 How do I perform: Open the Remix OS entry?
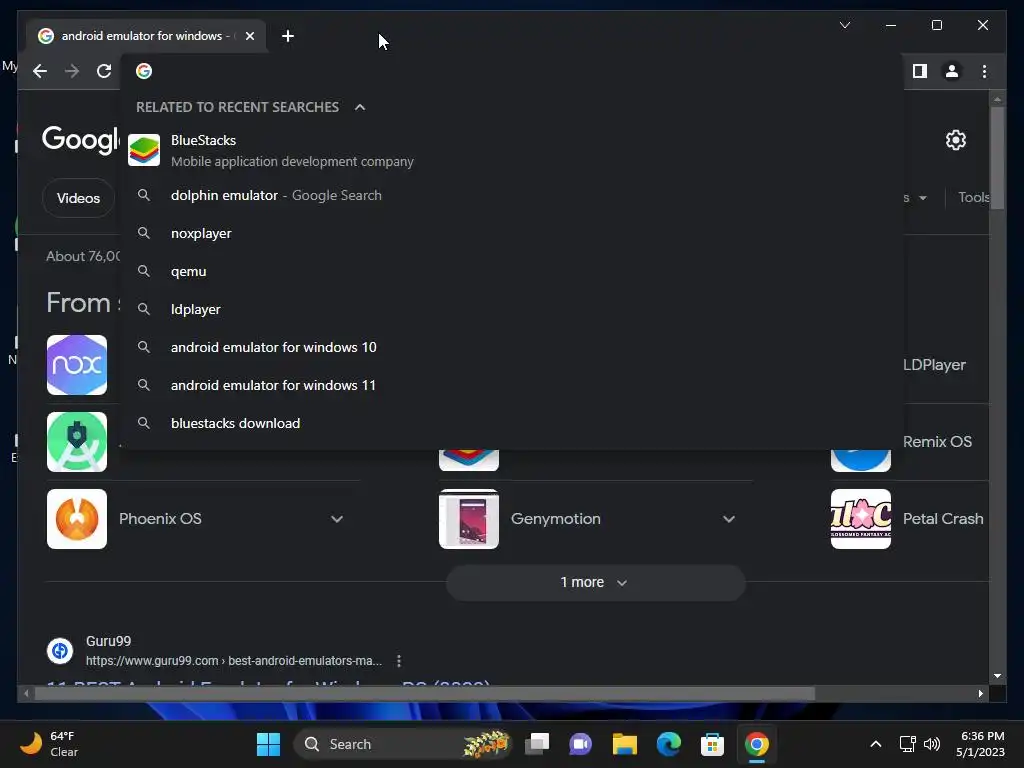937,442
